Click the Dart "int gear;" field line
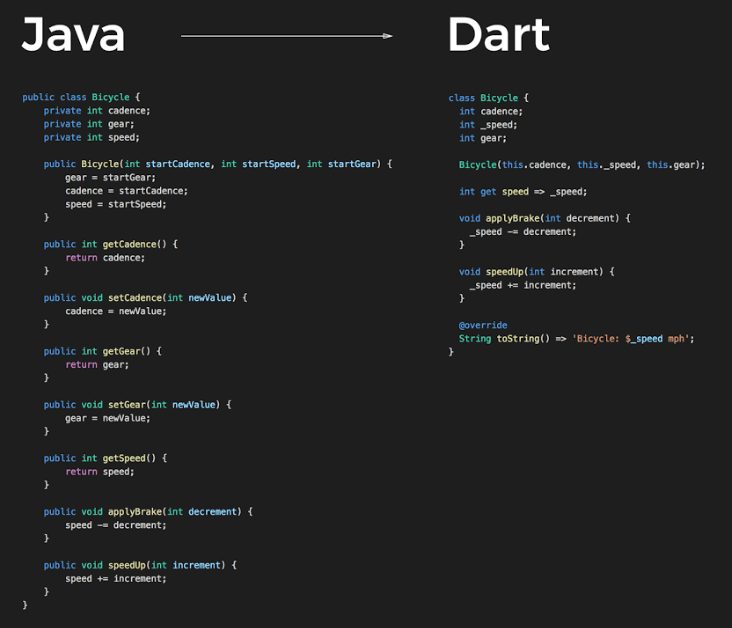This screenshot has height=628, width=732. click(x=482, y=138)
